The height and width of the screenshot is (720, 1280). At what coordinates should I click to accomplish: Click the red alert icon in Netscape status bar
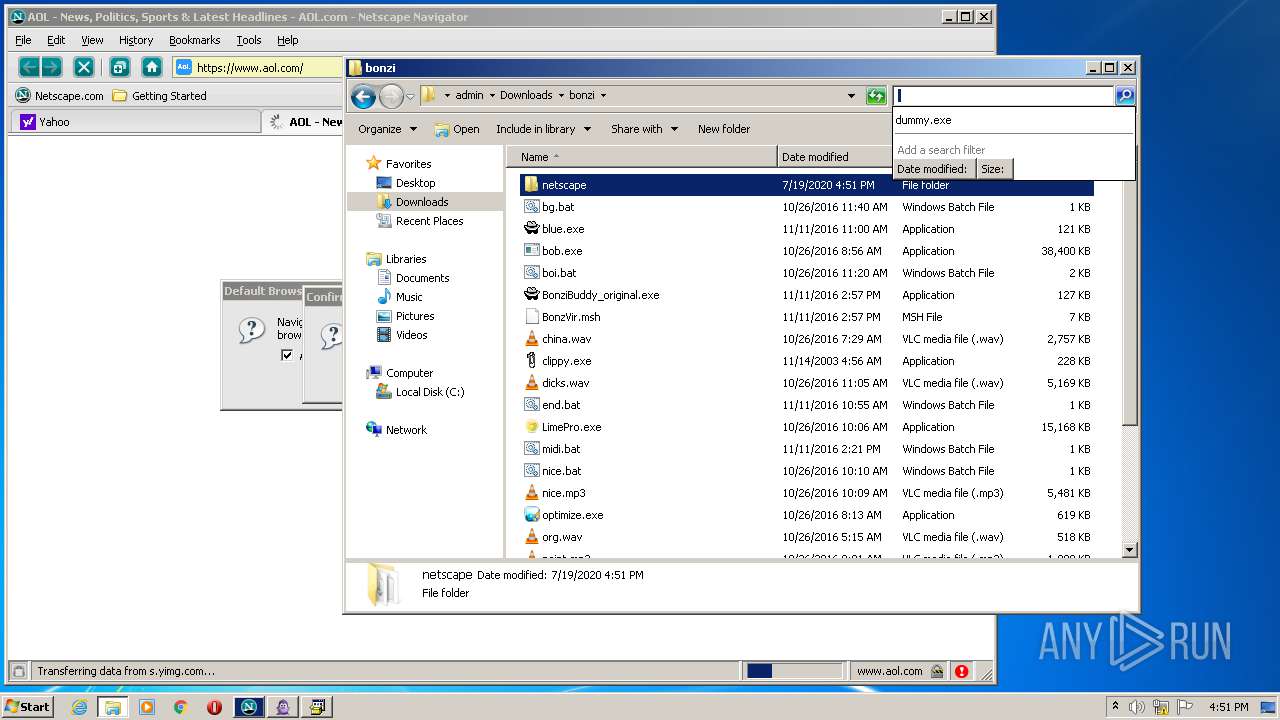pyautogui.click(x=961, y=672)
